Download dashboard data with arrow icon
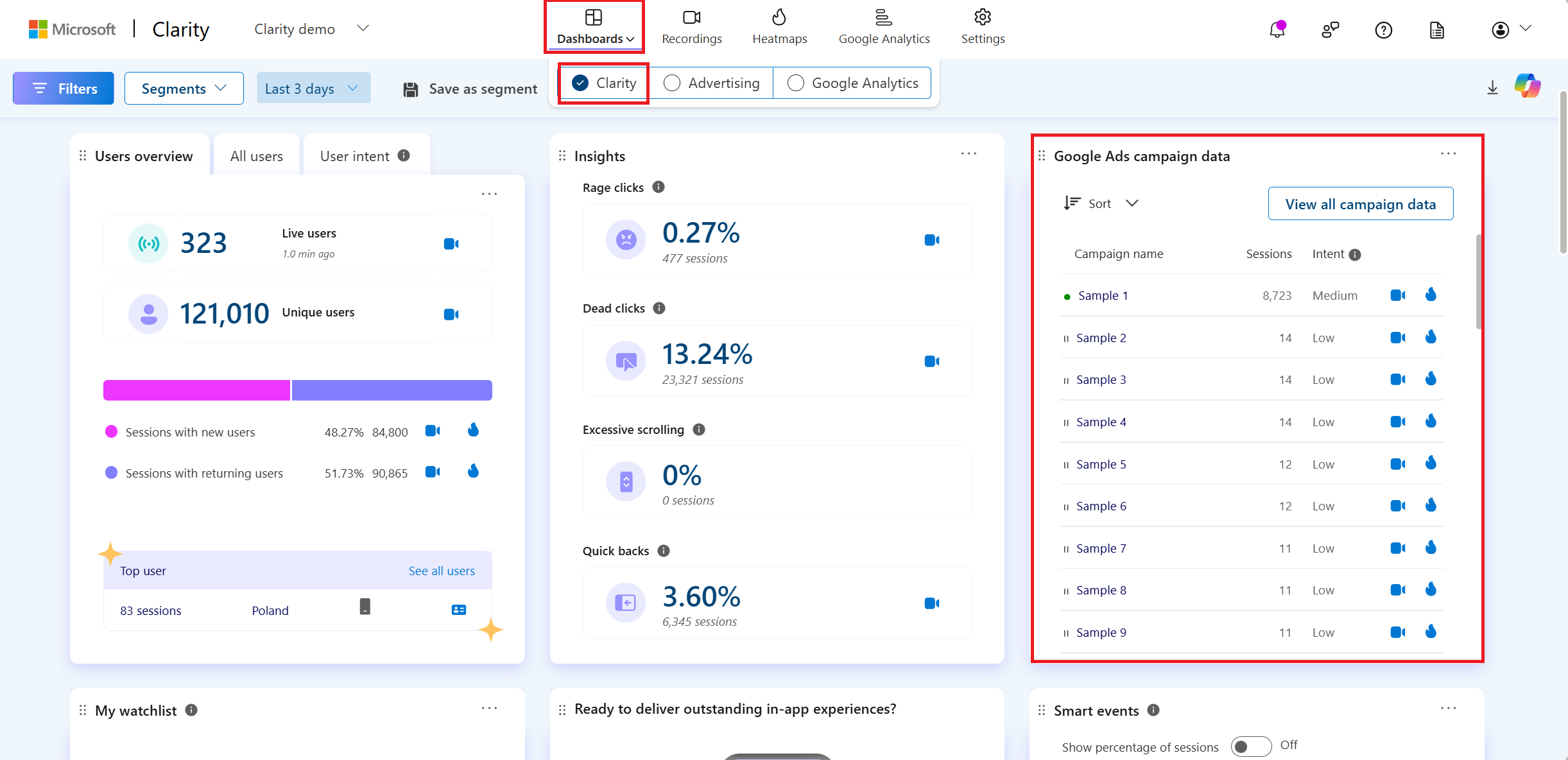1568x760 pixels. click(x=1493, y=88)
